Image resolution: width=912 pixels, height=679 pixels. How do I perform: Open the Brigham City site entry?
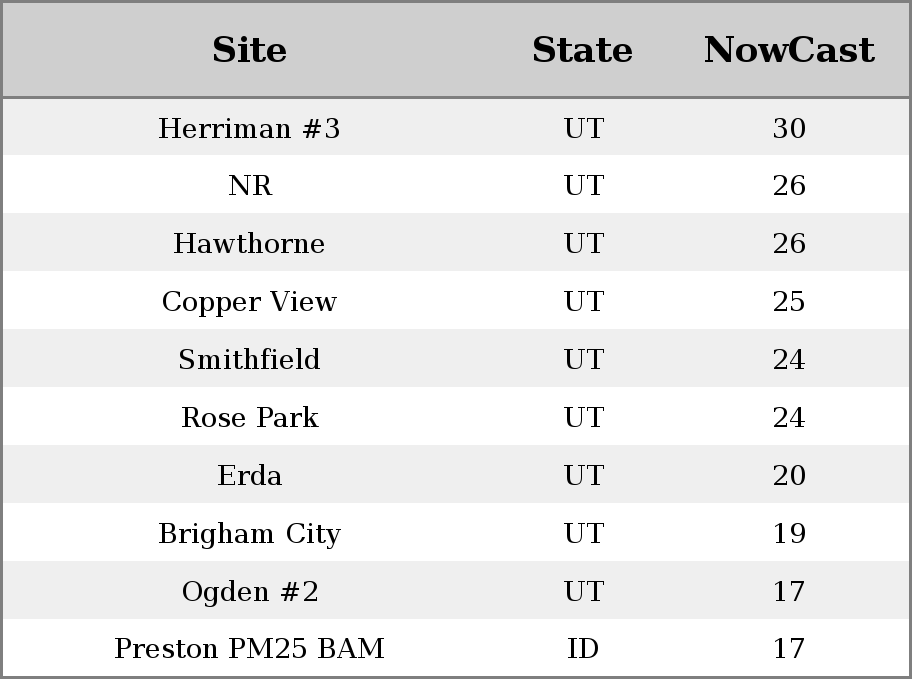point(249,534)
